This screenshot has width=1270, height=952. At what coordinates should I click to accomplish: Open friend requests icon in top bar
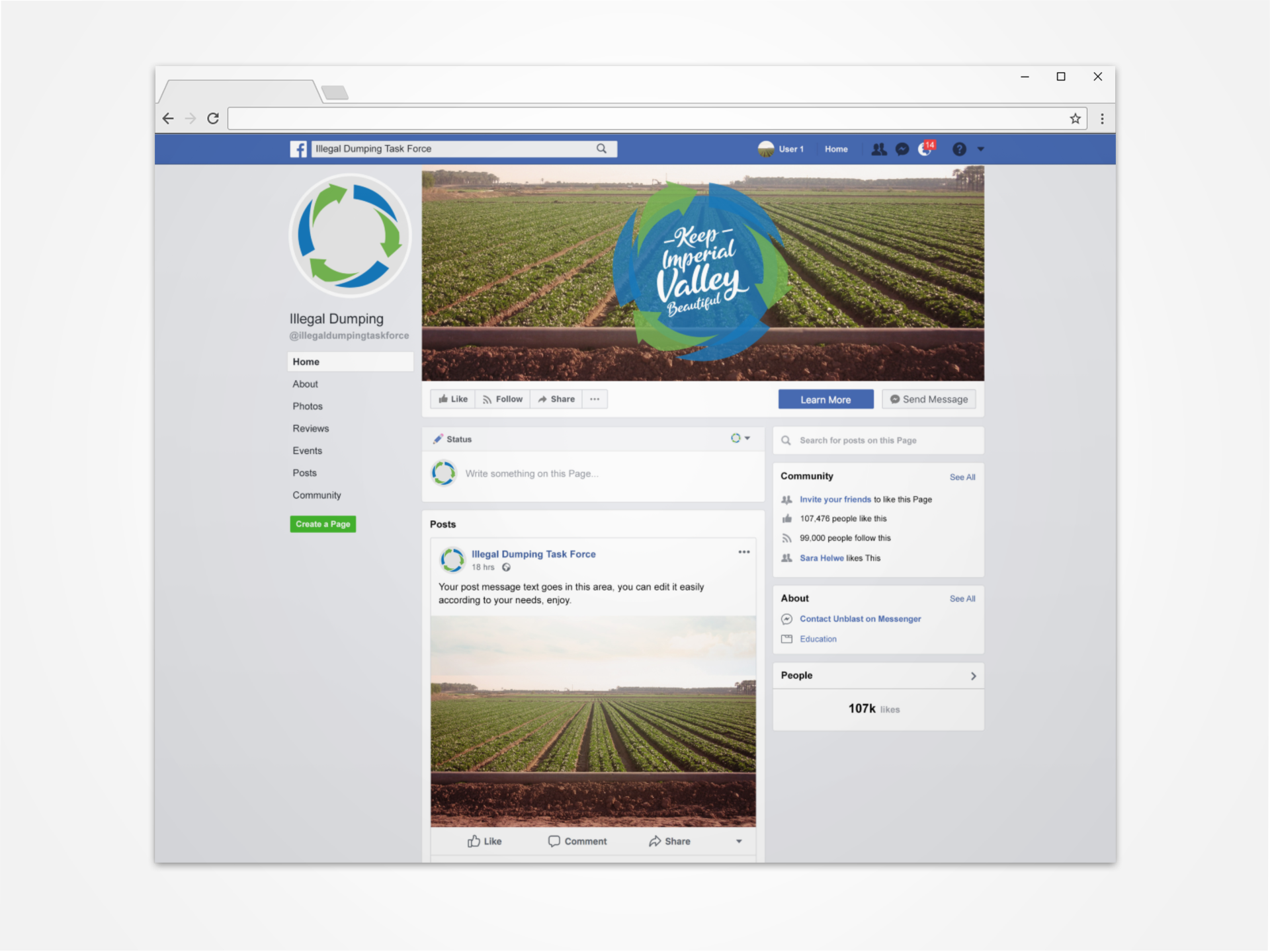[879, 149]
